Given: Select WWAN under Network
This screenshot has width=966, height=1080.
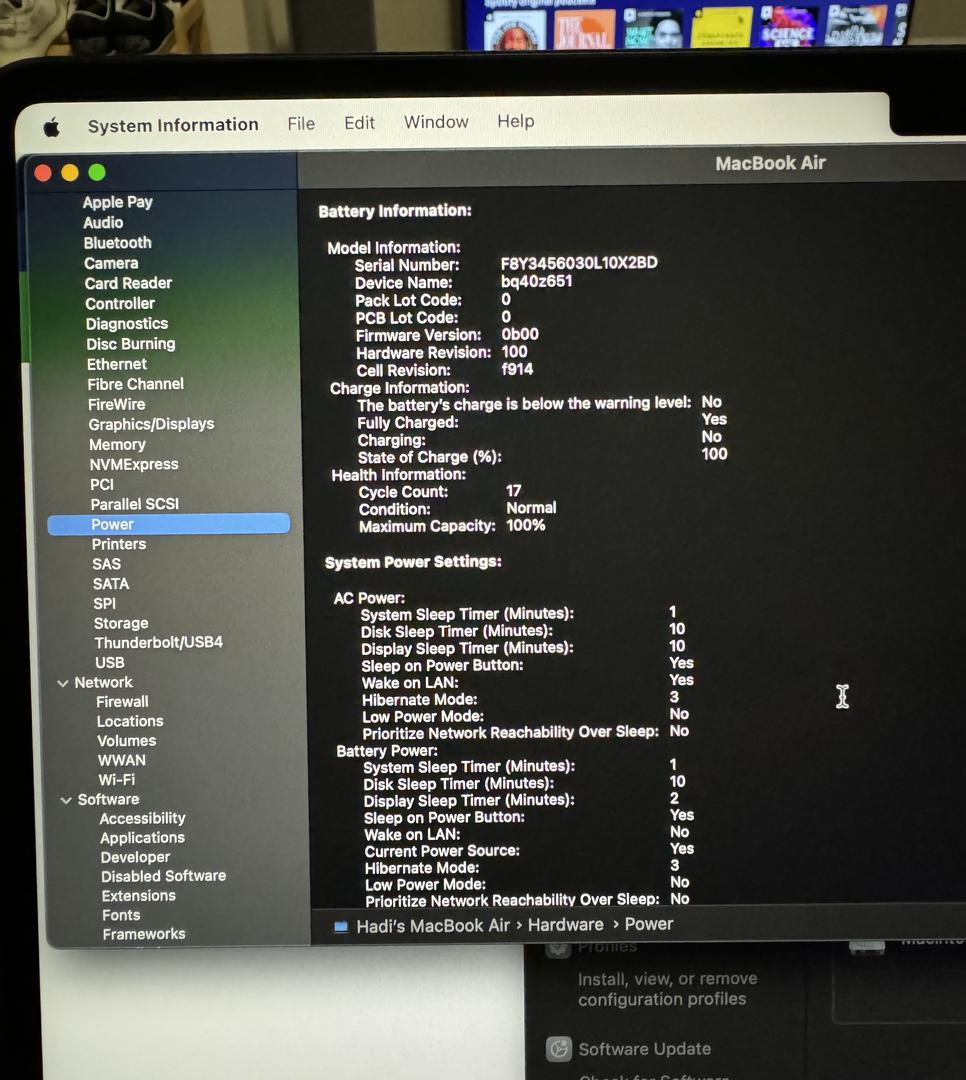Looking at the screenshot, I should [122, 760].
